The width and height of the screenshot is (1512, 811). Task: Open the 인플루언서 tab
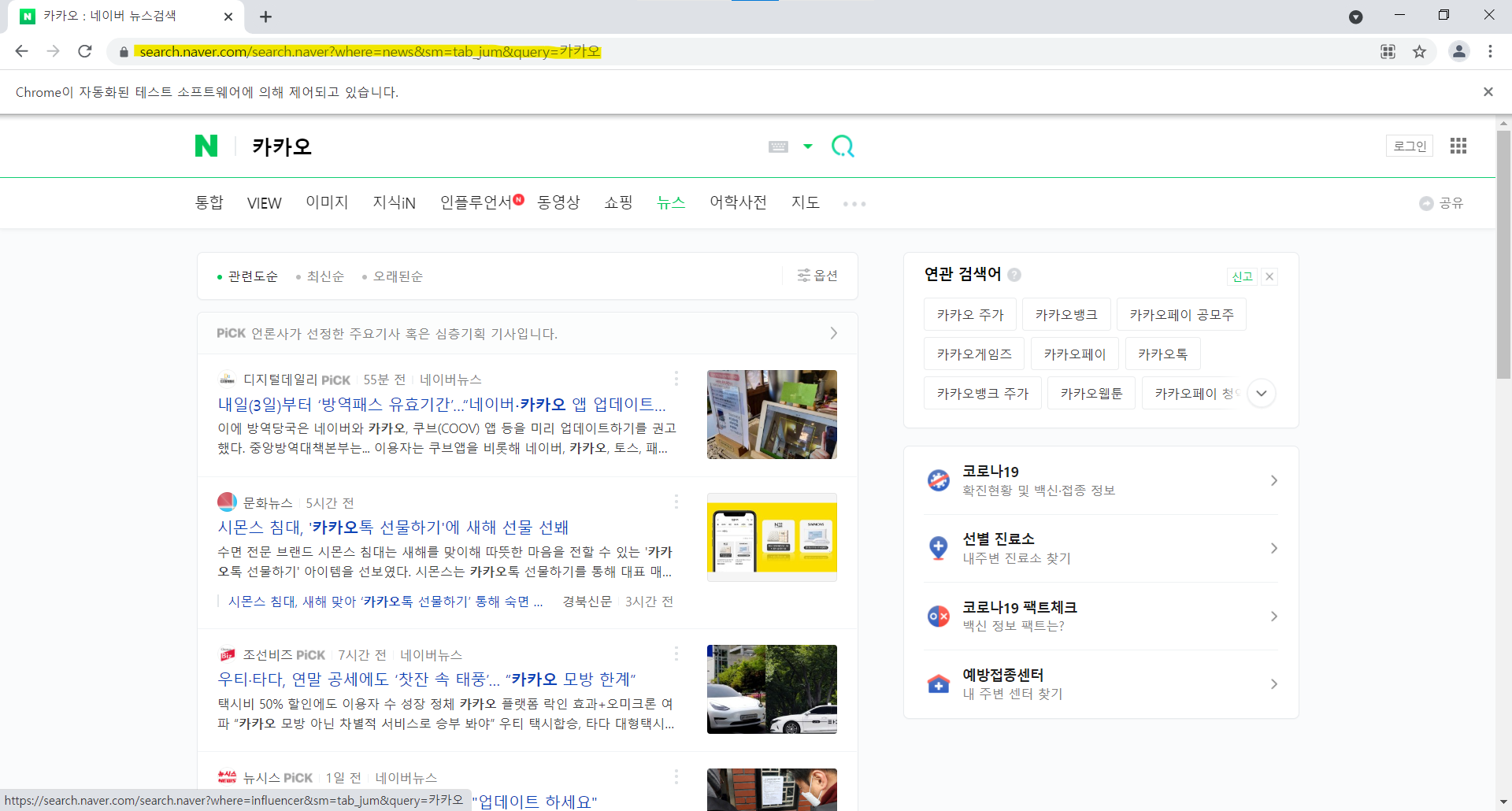pyautogui.click(x=476, y=202)
